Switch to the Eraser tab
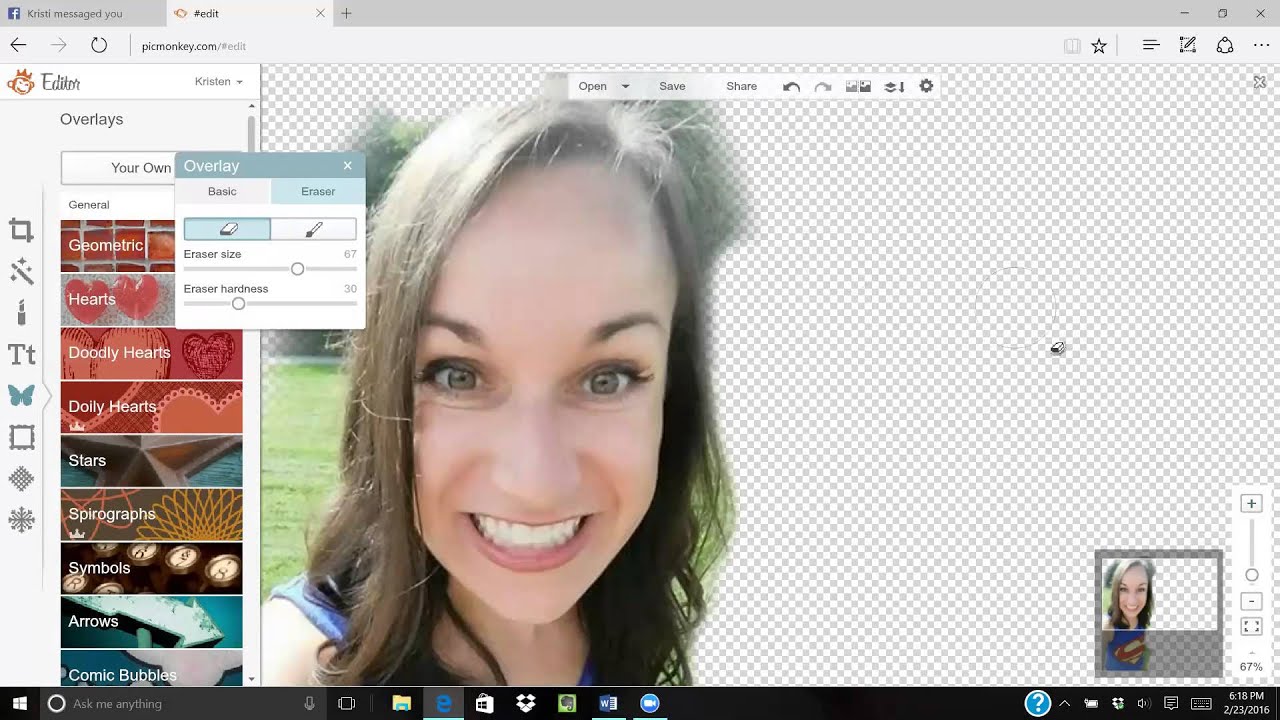 coord(318,191)
